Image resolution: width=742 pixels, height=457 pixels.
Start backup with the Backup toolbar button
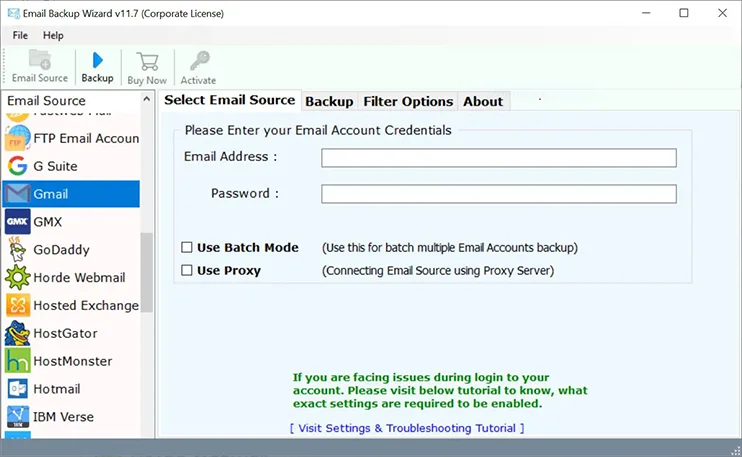pyautogui.click(x=97, y=66)
